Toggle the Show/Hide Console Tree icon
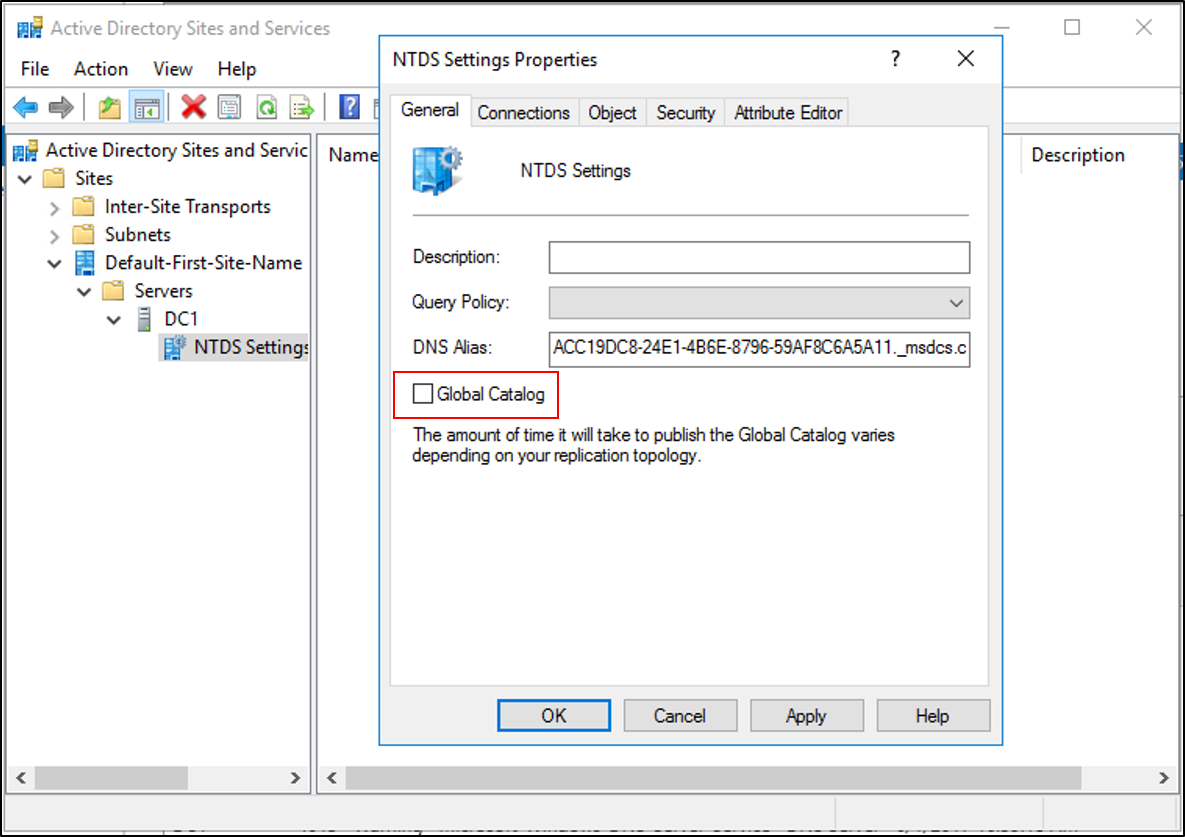The height and width of the screenshot is (837, 1185). pos(146,107)
